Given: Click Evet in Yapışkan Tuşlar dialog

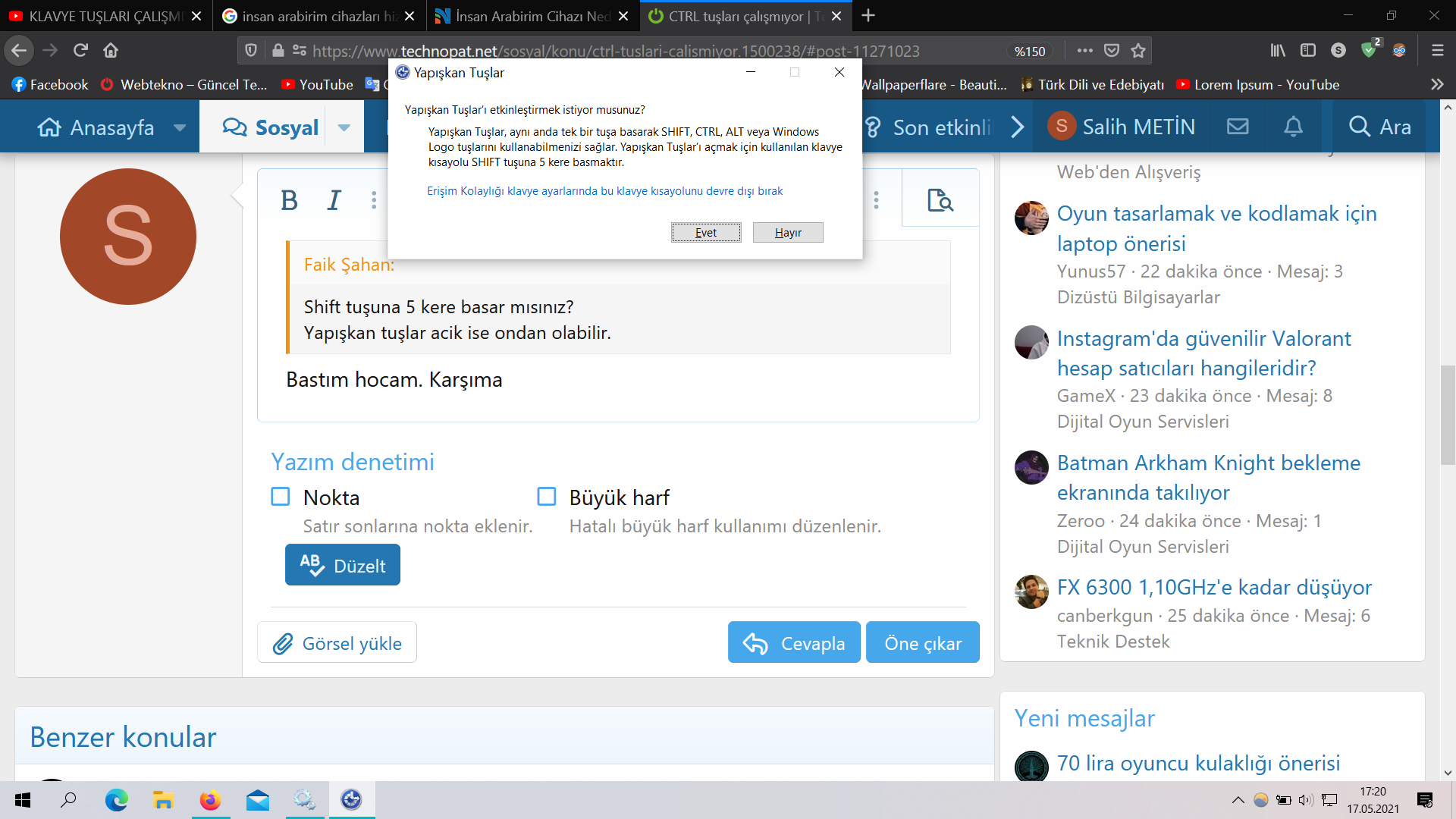Looking at the screenshot, I should pyautogui.click(x=705, y=233).
